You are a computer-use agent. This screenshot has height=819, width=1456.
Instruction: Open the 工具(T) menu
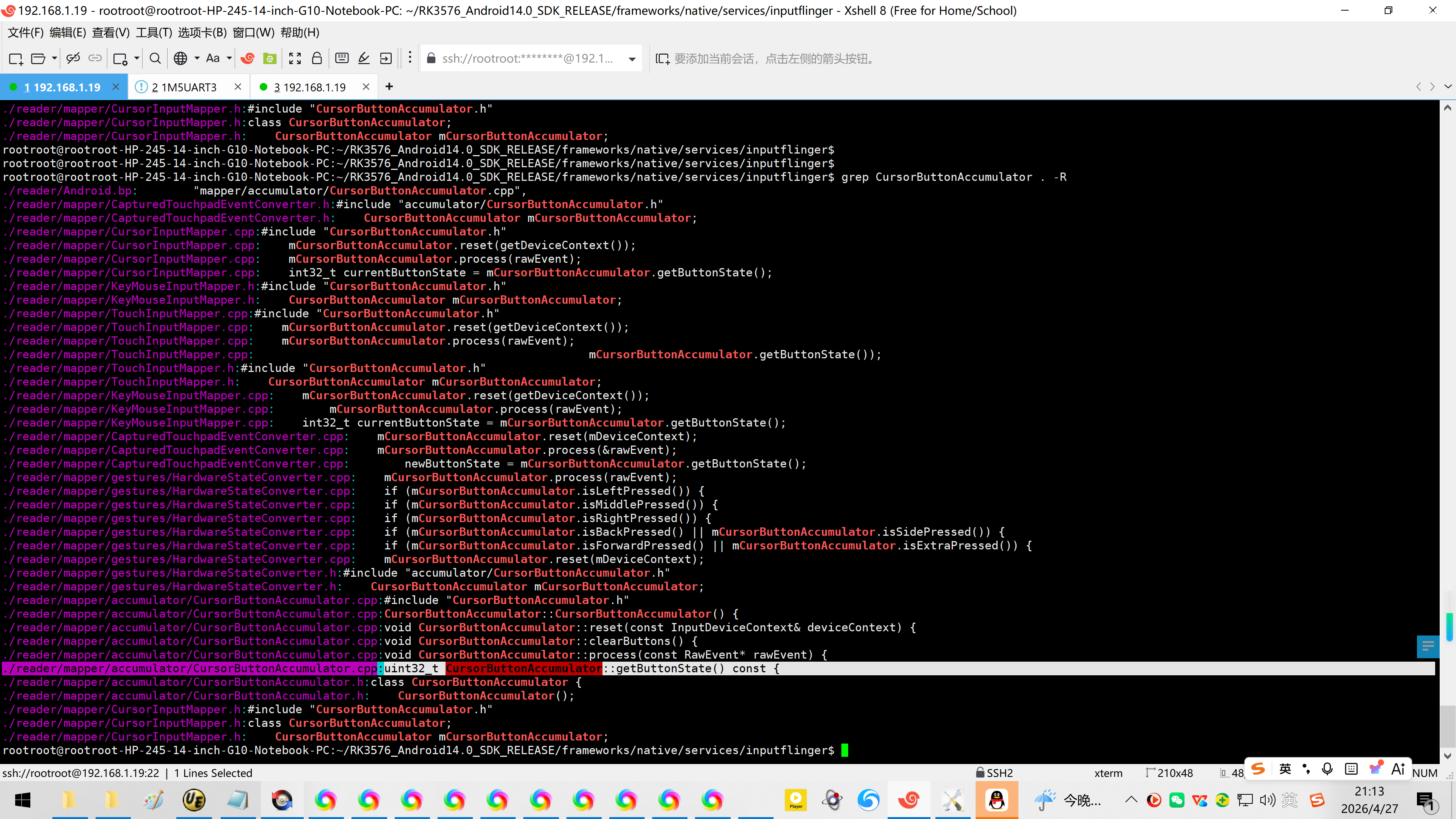(153, 32)
